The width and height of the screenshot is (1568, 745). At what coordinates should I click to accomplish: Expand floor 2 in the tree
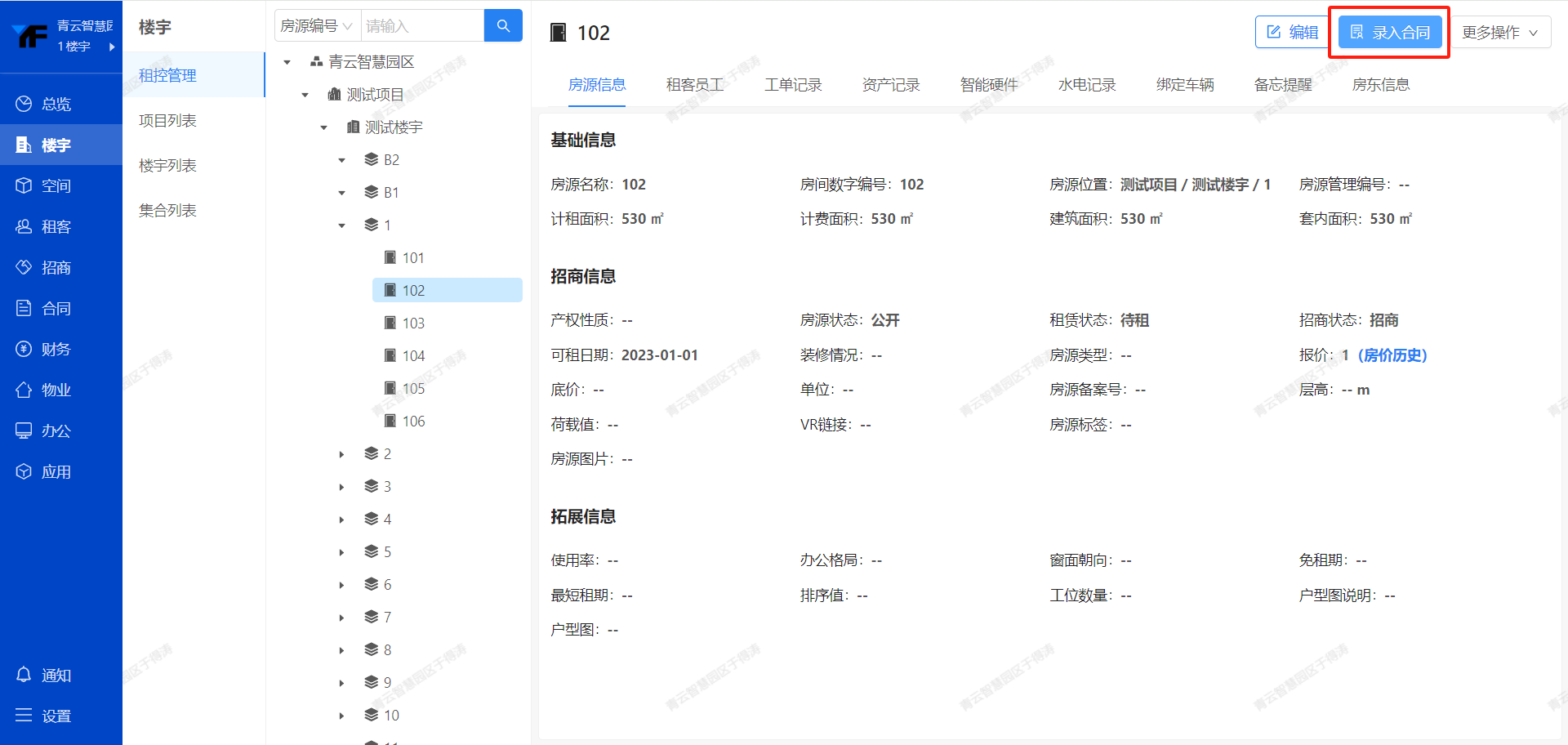pos(341,454)
